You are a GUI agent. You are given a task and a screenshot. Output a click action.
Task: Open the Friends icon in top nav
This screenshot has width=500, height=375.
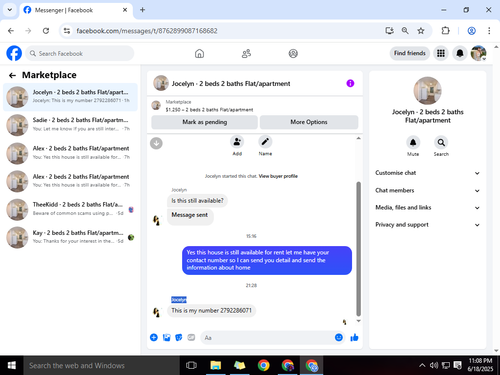[x=246, y=53]
